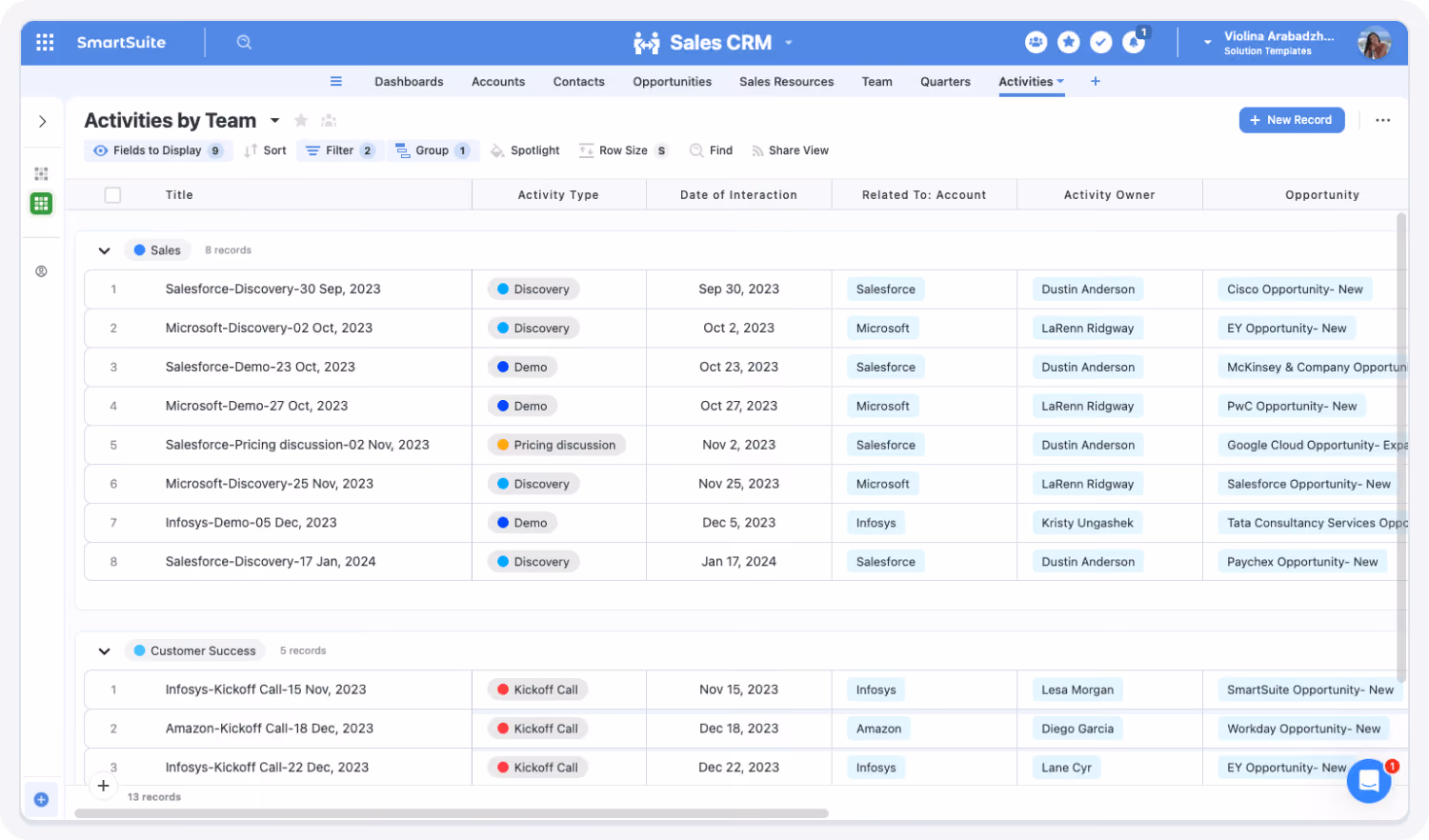
Task: Click the Customer Success group tag
Action: click(195, 651)
